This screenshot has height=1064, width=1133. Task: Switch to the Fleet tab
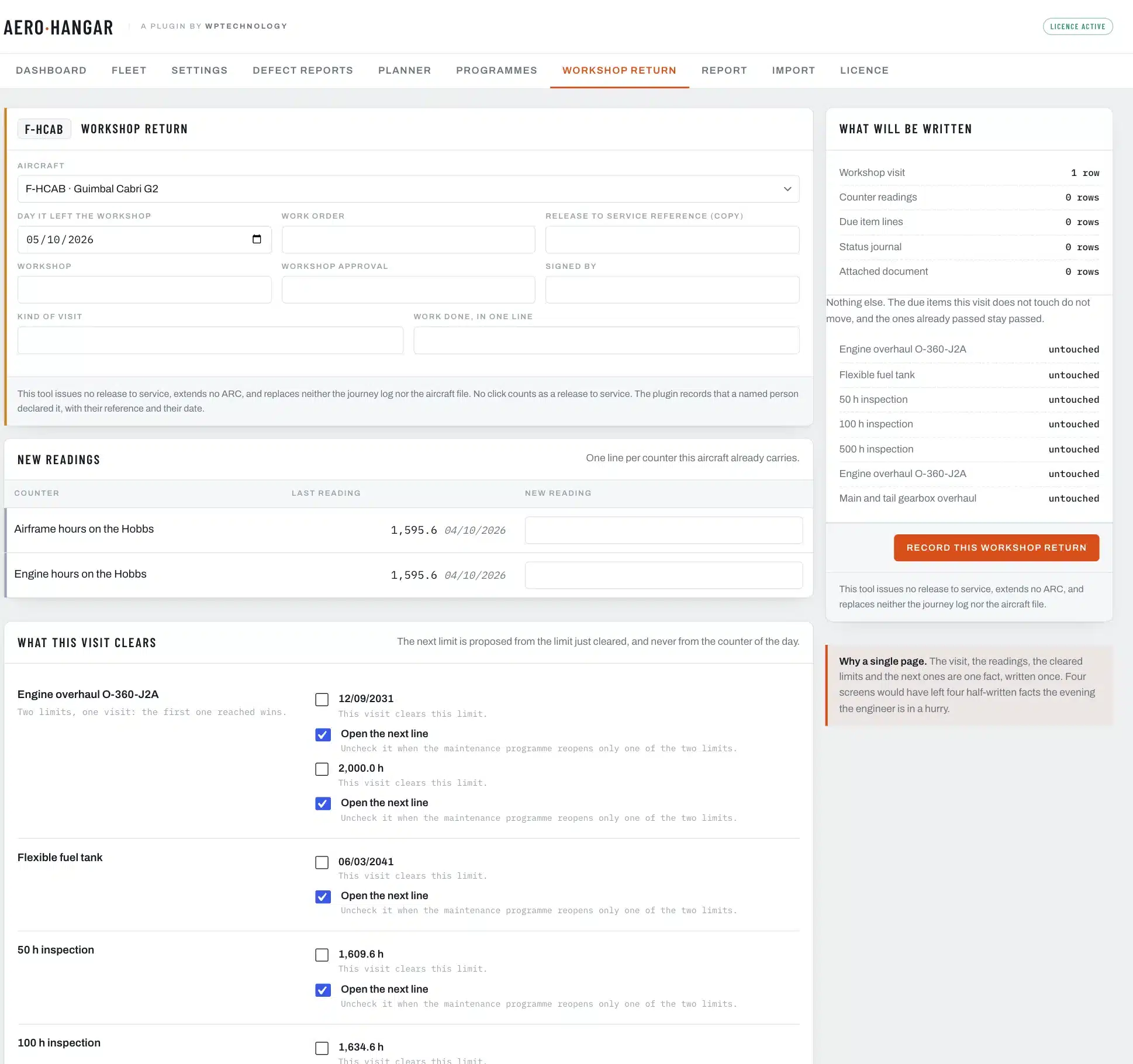(x=129, y=70)
